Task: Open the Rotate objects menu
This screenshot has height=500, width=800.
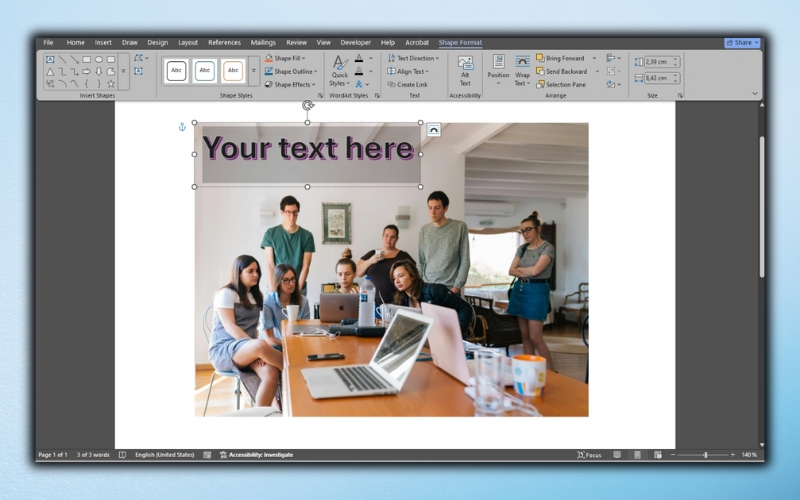Action: coord(613,84)
